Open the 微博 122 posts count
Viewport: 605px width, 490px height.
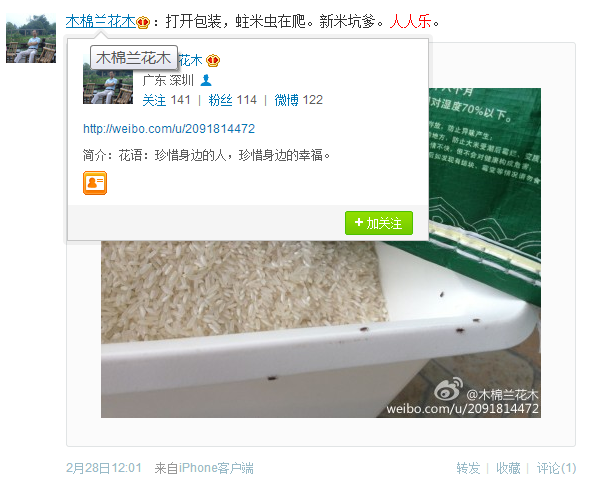(299, 100)
